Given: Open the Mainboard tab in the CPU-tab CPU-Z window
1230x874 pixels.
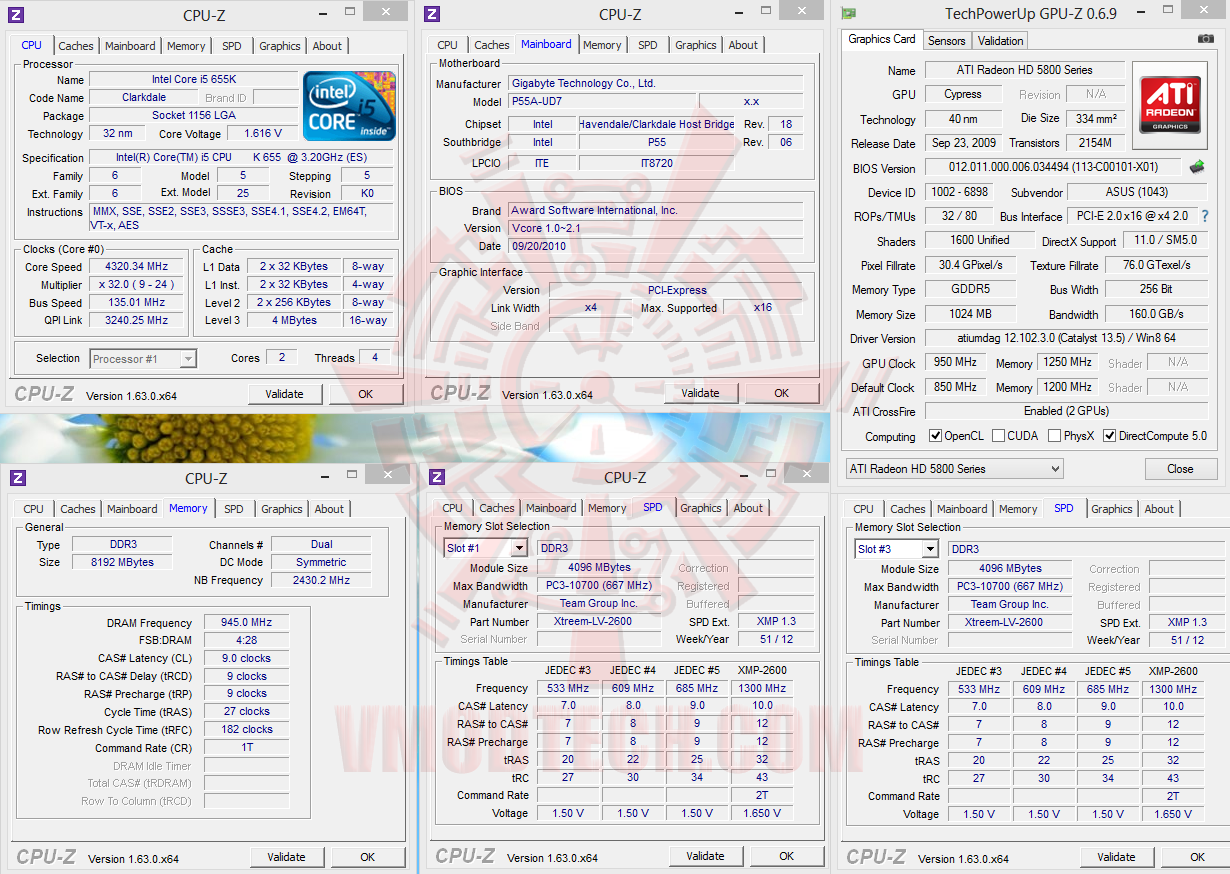Looking at the screenshot, I should click(130, 46).
